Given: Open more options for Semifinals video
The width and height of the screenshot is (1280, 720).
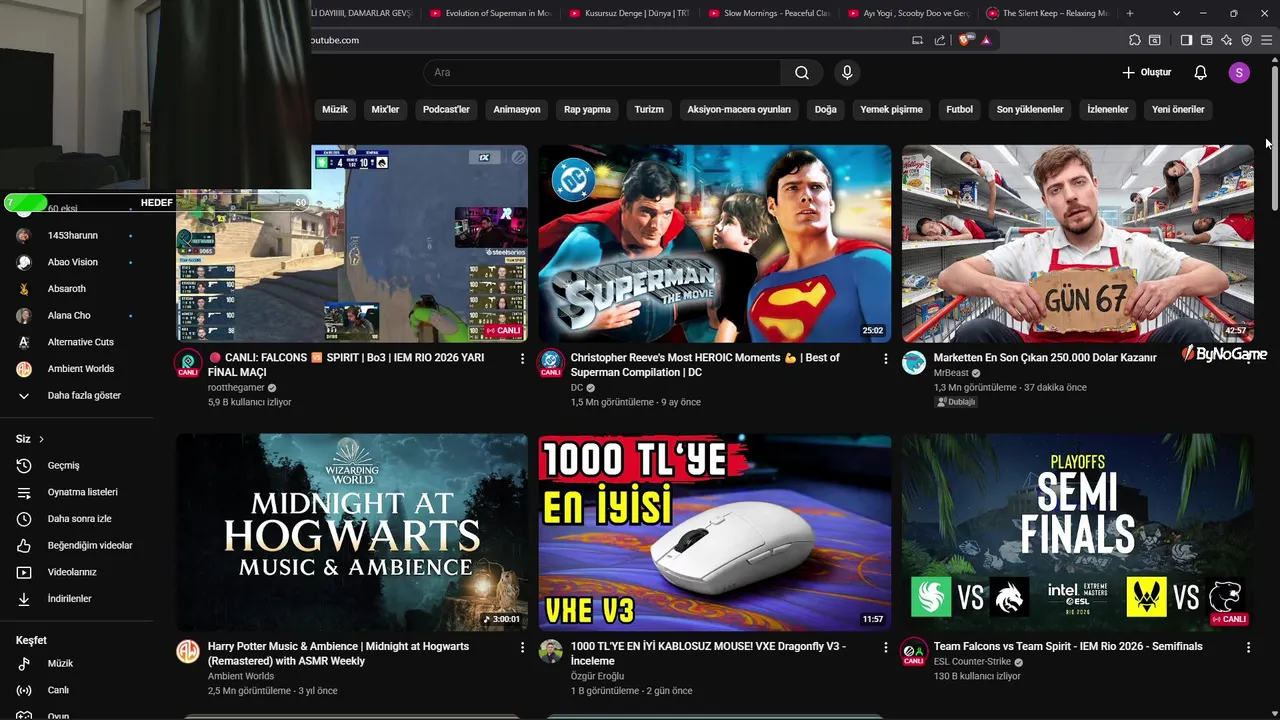Looking at the screenshot, I should point(1248,647).
